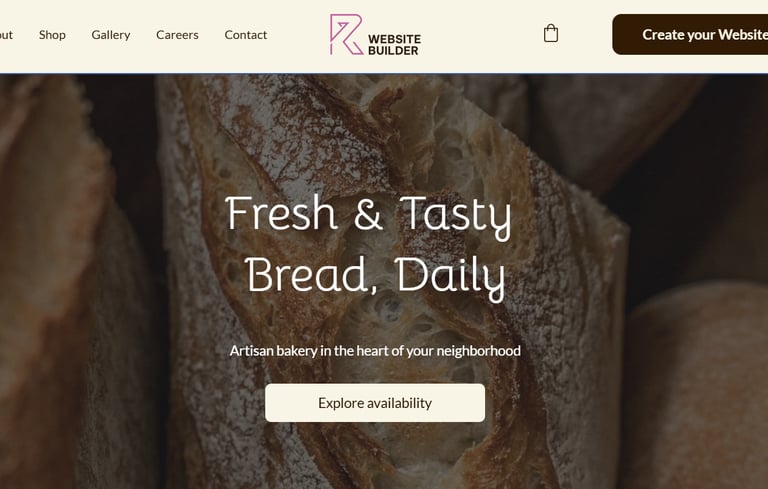768x489 pixels.
Task: Open the Careers navigation link
Action: click(x=177, y=35)
